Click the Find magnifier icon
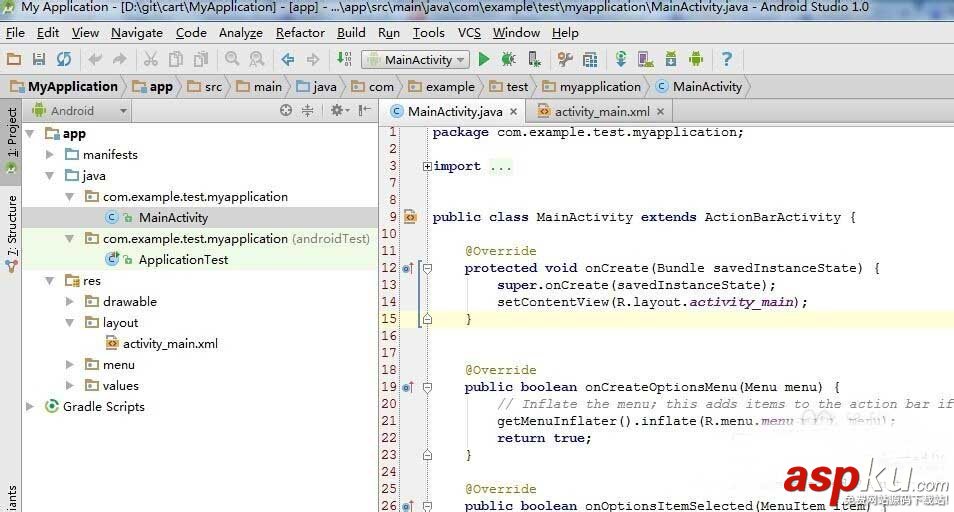The height and width of the screenshot is (512, 954). click(232, 59)
